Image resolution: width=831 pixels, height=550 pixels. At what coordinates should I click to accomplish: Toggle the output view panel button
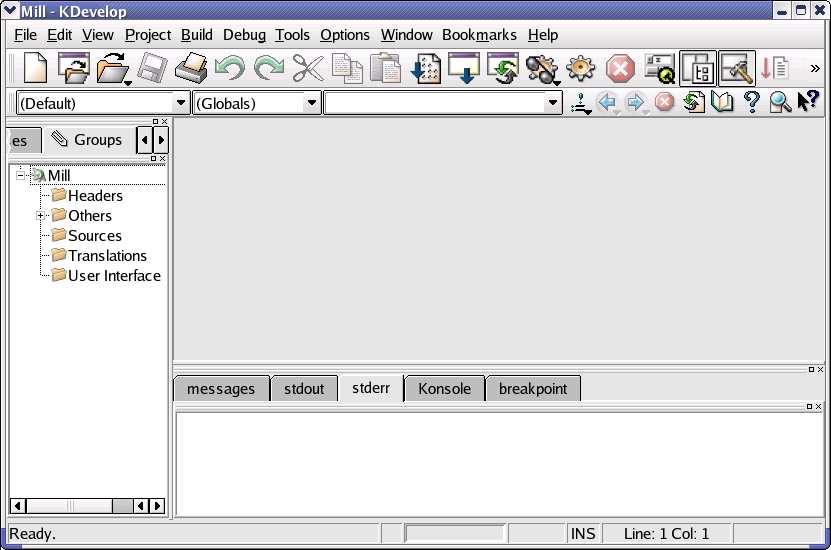click(x=737, y=68)
